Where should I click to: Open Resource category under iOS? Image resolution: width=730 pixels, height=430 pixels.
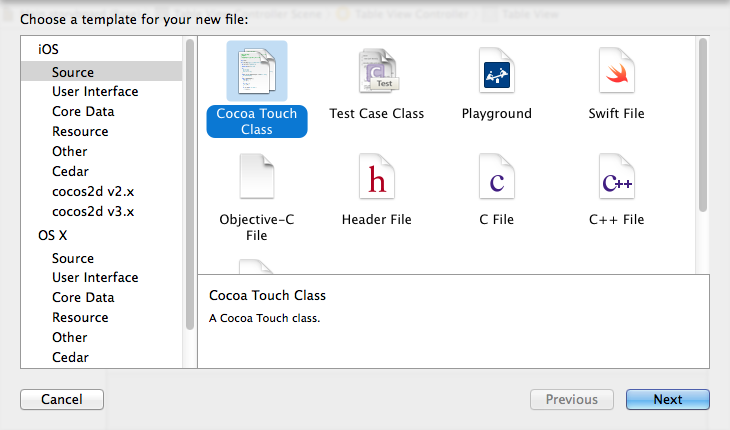click(x=80, y=131)
